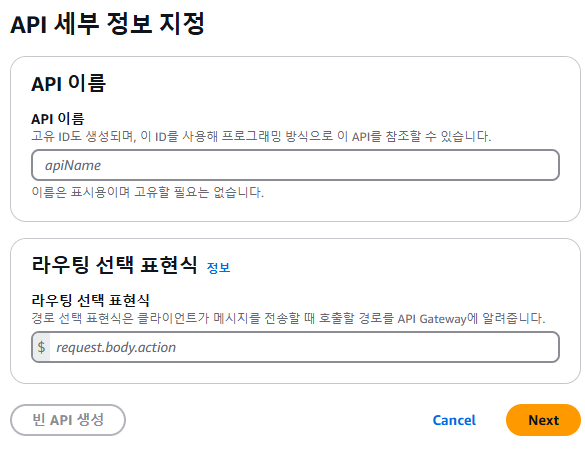
Task: Click the apiName placeholder text
Action: 73,165
